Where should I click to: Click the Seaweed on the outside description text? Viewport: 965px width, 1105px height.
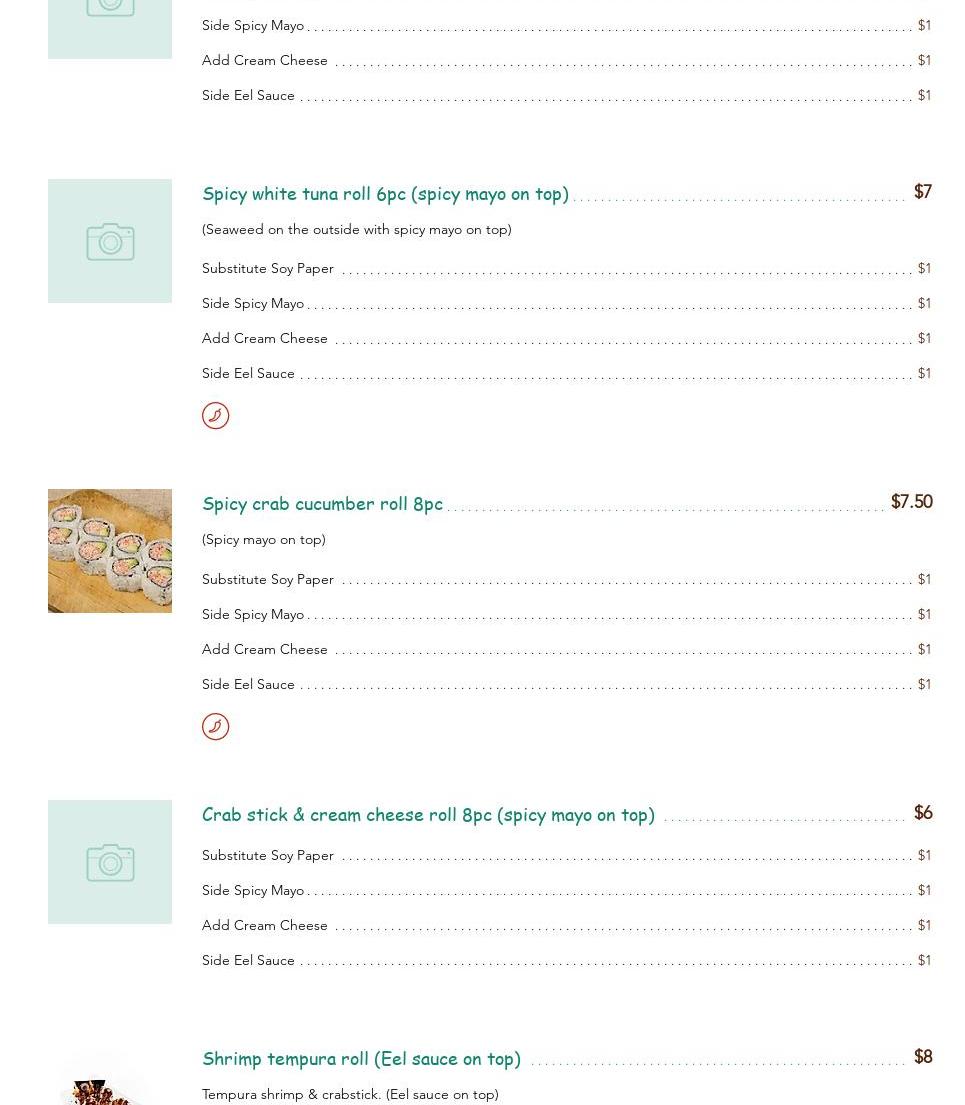[x=357, y=230]
